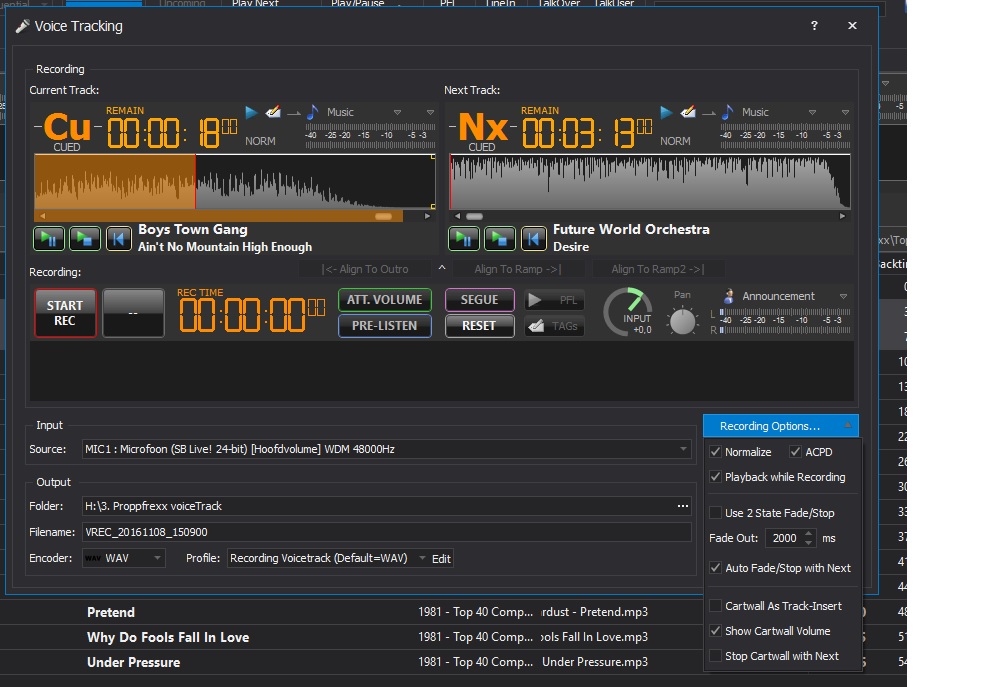This screenshot has height=687, width=1008.
Task: Toggle the Normalize checkbox
Action: click(715, 452)
